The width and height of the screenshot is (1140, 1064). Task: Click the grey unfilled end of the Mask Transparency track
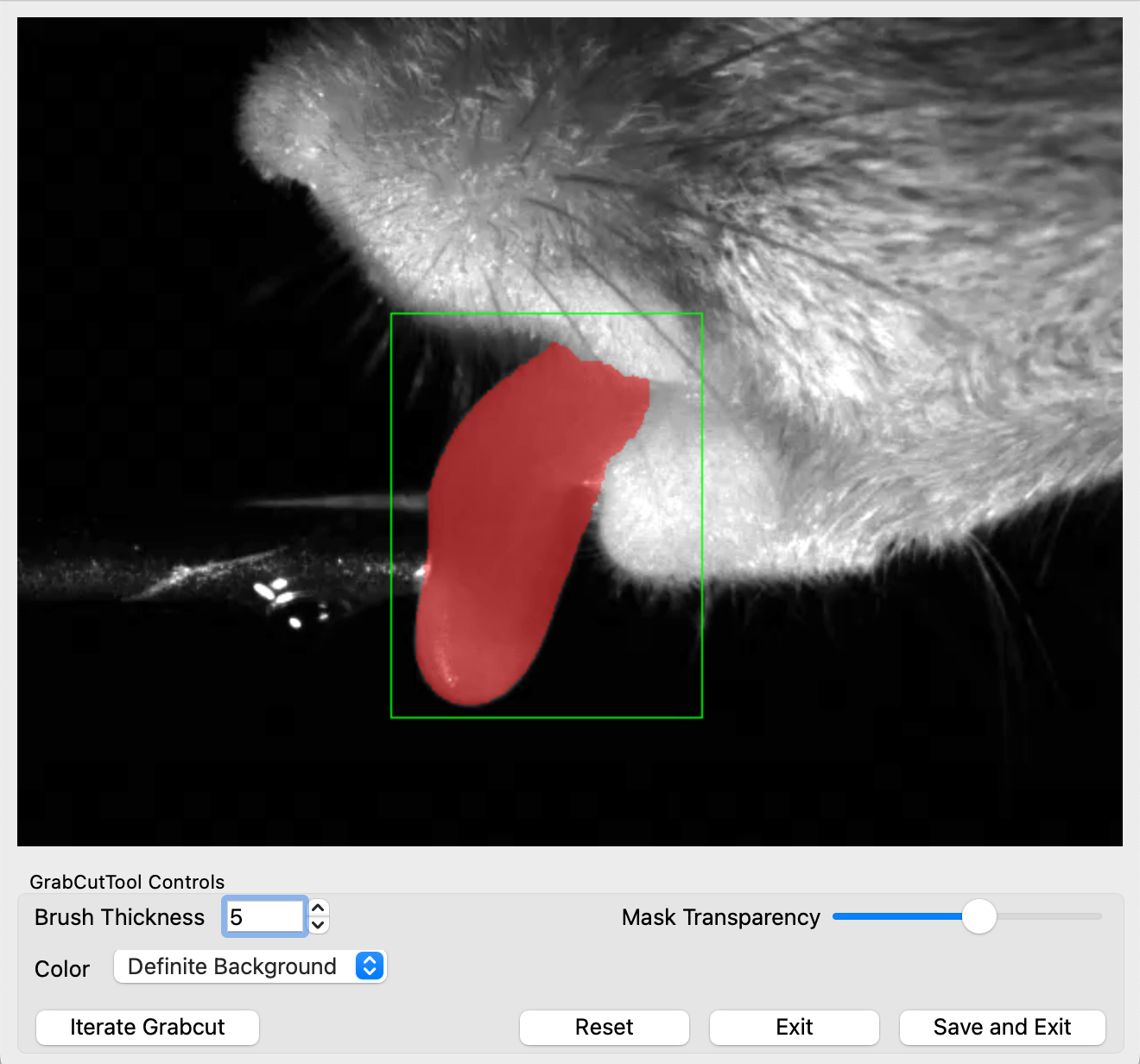1054,916
